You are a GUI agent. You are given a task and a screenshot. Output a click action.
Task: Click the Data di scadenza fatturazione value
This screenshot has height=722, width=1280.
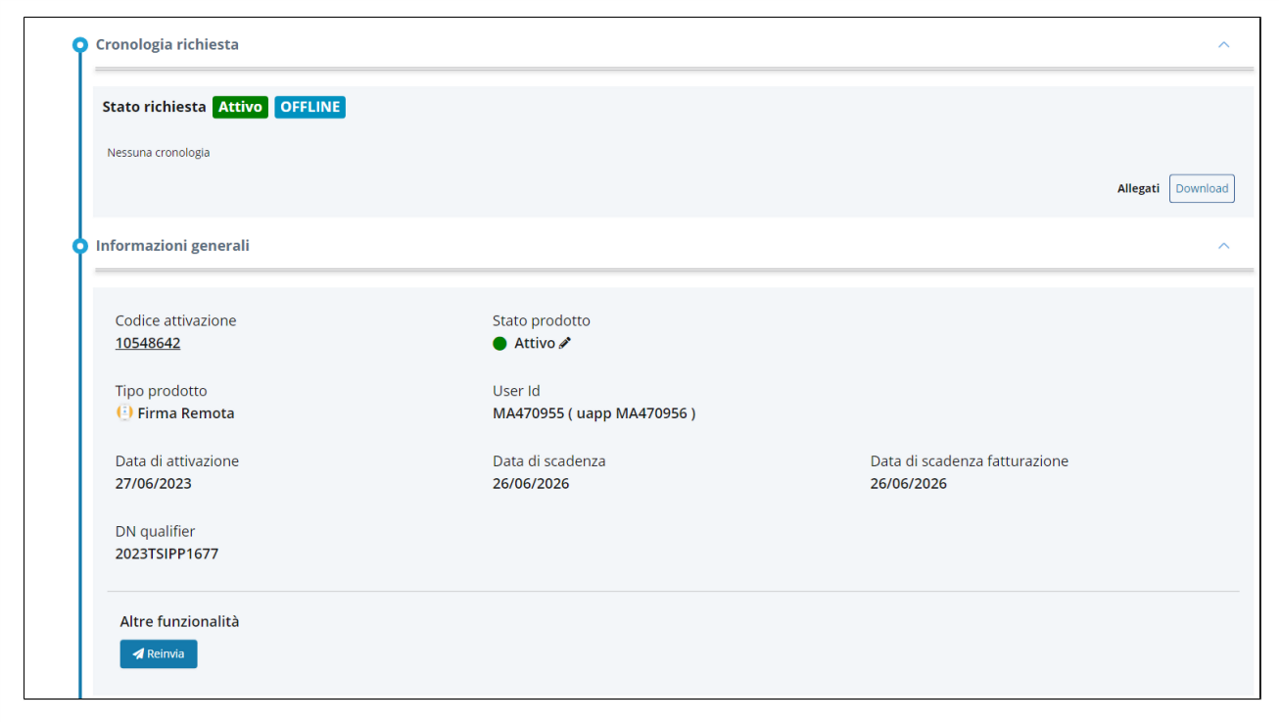click(908, 484)
